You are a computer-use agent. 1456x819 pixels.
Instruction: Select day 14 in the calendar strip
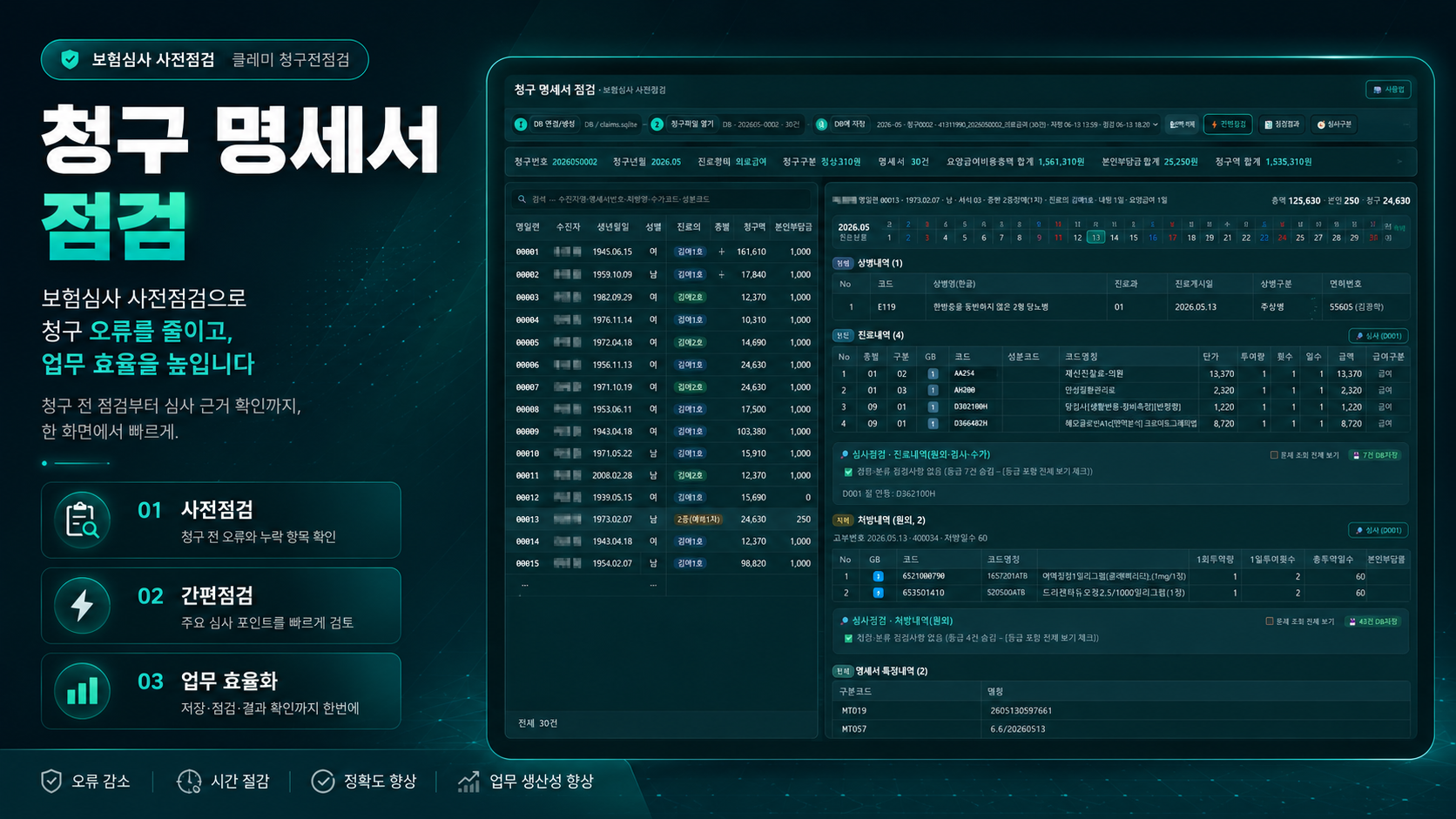(x=1114, y=238)
